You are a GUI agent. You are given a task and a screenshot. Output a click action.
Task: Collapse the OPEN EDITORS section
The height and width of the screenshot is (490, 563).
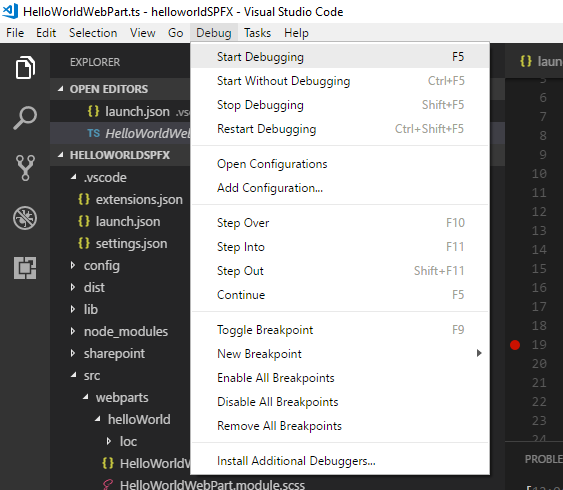pos(61,89)
